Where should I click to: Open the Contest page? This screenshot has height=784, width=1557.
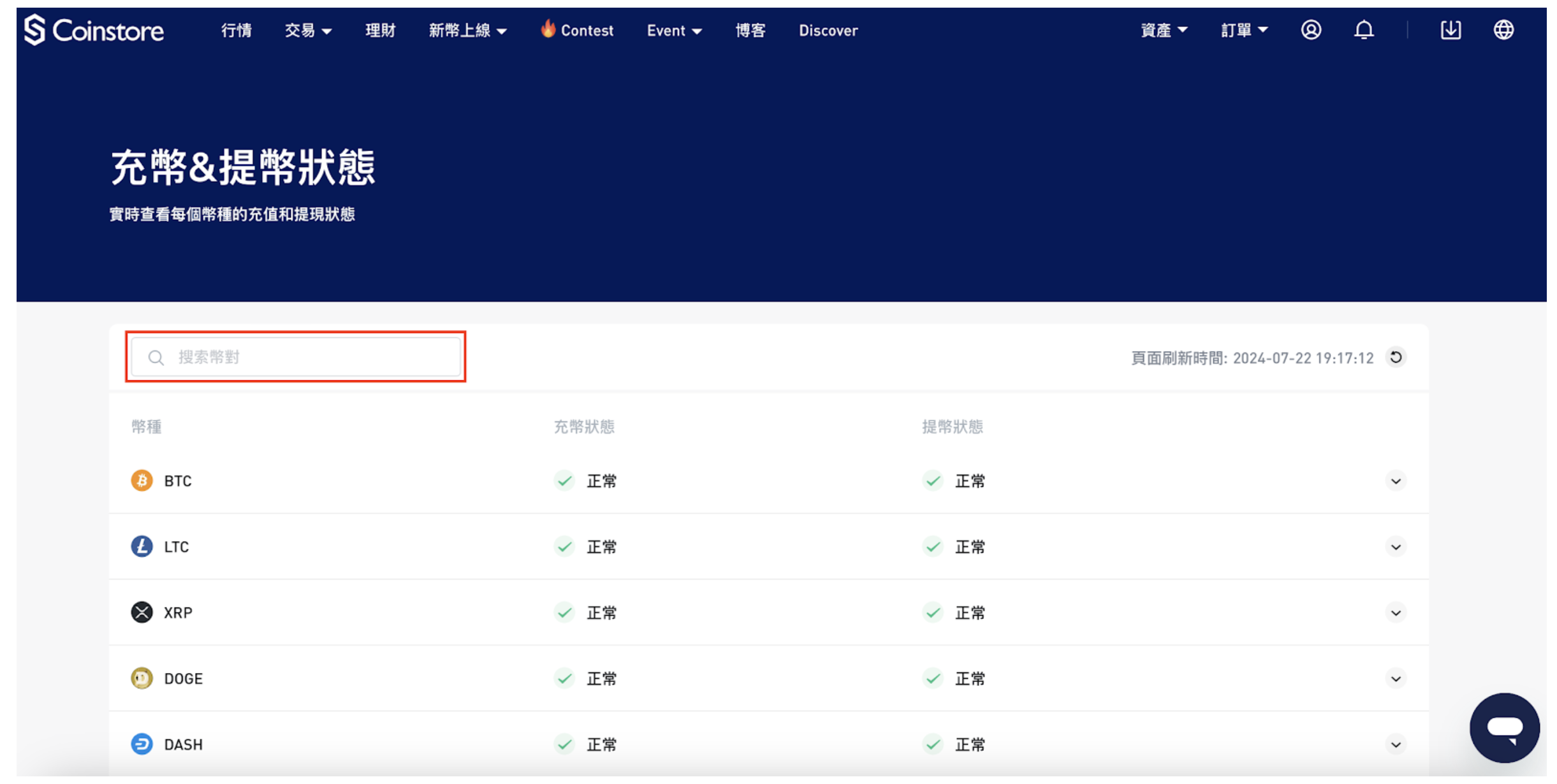pos(587,31)
